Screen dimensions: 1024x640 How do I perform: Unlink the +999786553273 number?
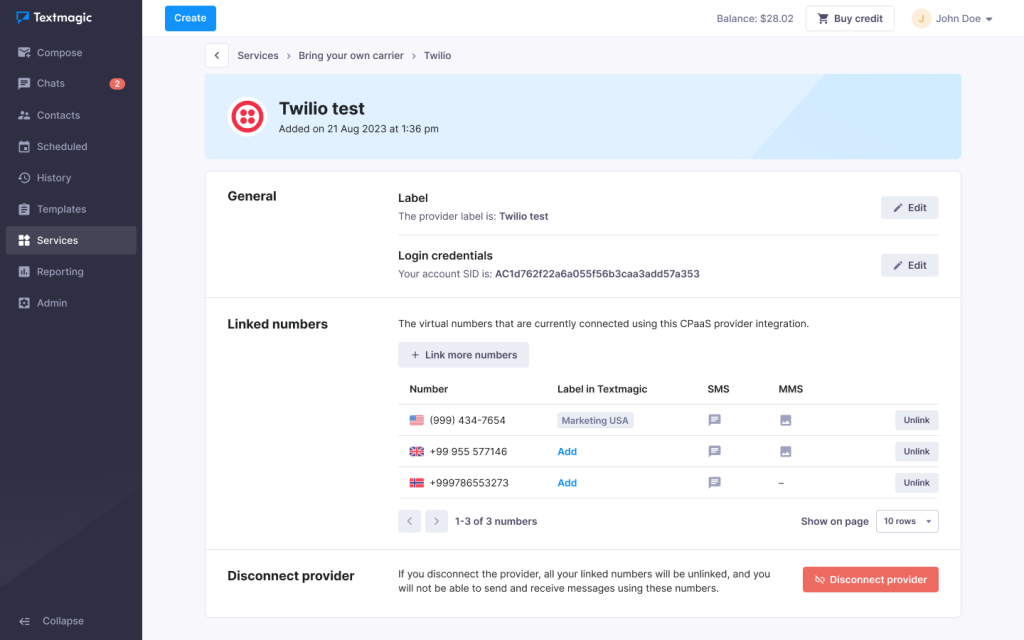(916, 483)
